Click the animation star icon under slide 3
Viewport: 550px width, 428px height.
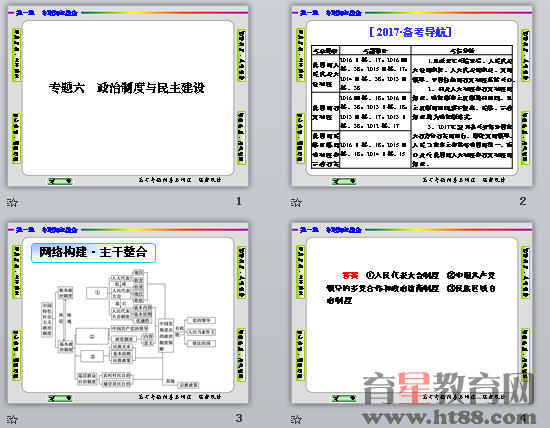click(x=12, y=419)
